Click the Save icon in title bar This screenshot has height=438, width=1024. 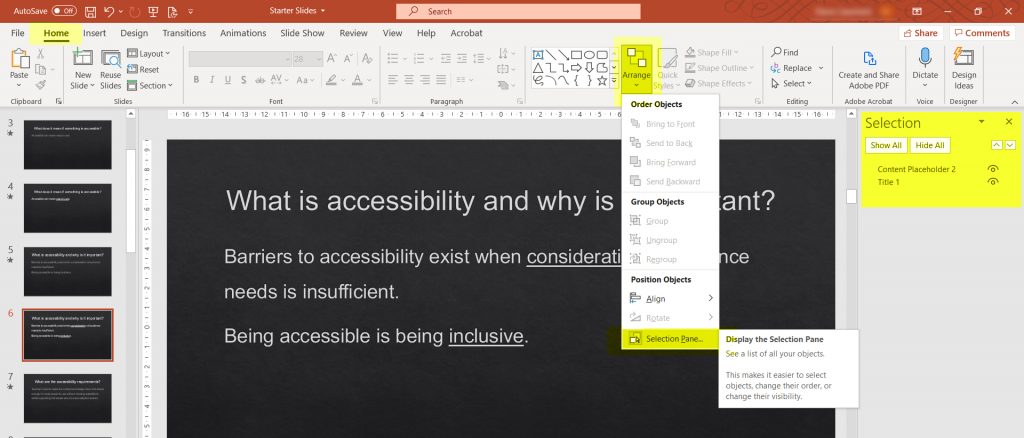92,11
